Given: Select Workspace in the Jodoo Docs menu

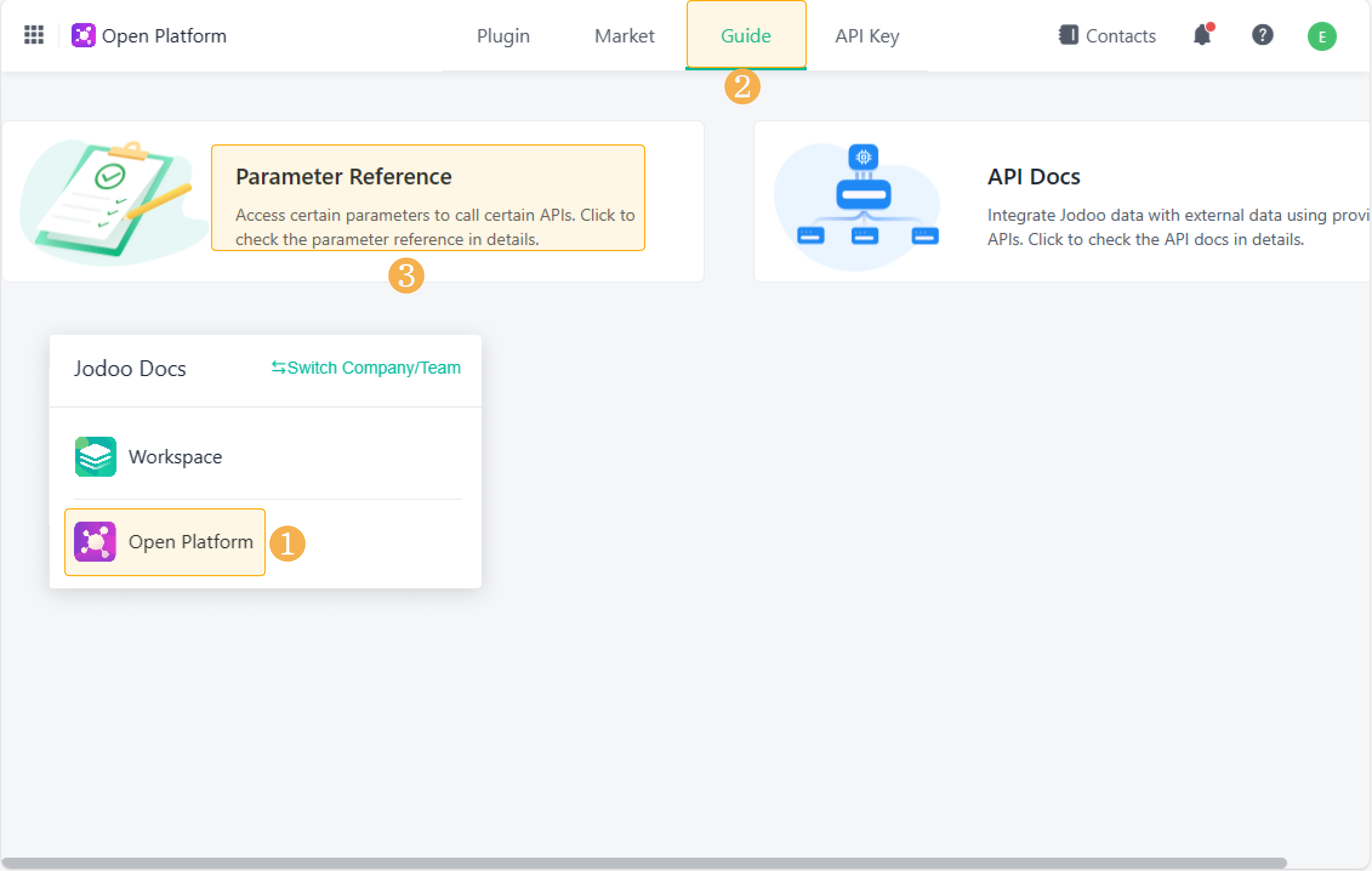Looking at the screenshot, I should pyautogui.click(x=176, y=457).
